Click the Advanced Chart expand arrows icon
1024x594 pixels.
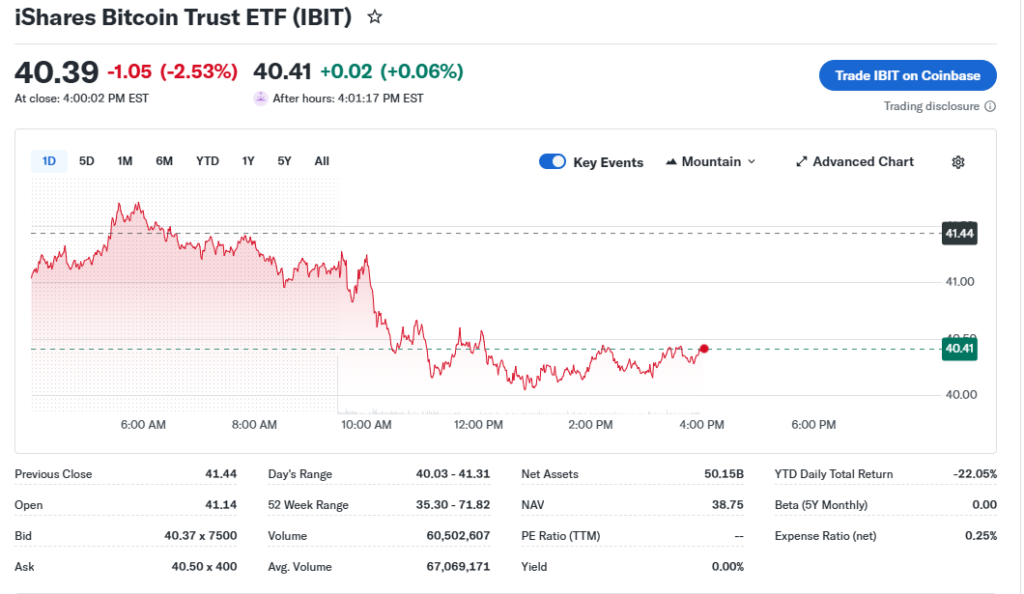click(801, 162)
